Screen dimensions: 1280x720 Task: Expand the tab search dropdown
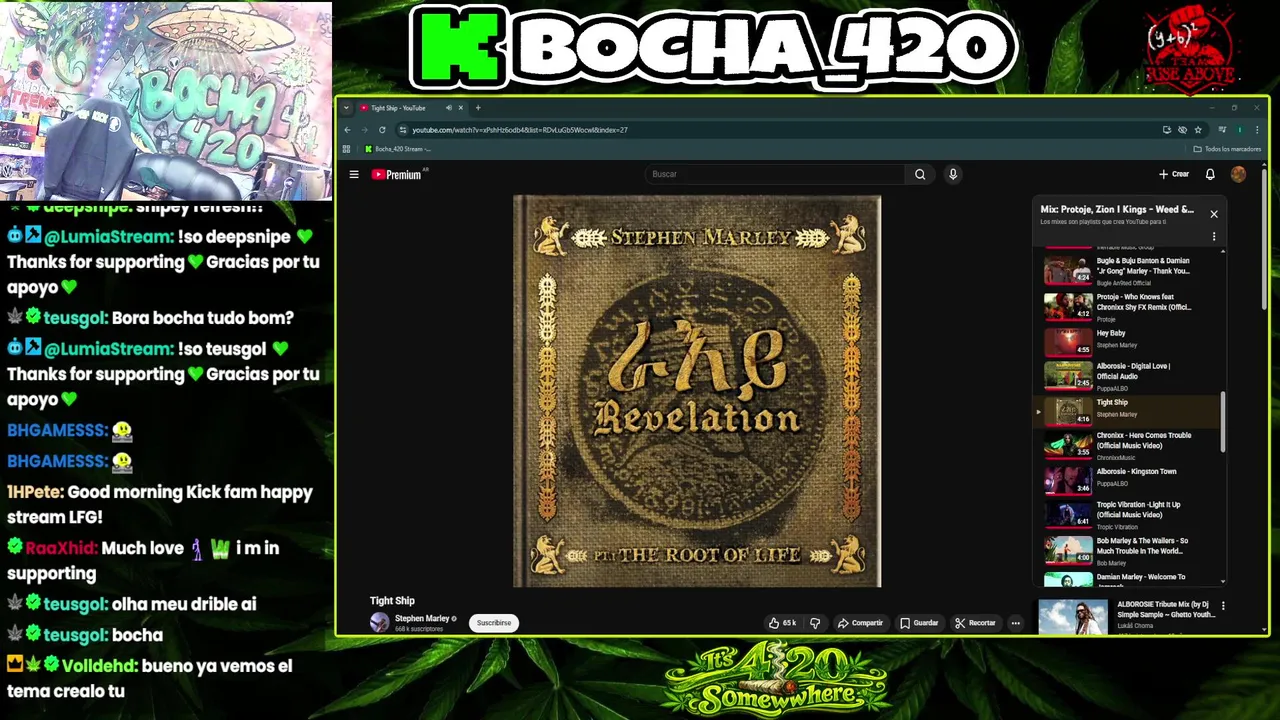346,108
